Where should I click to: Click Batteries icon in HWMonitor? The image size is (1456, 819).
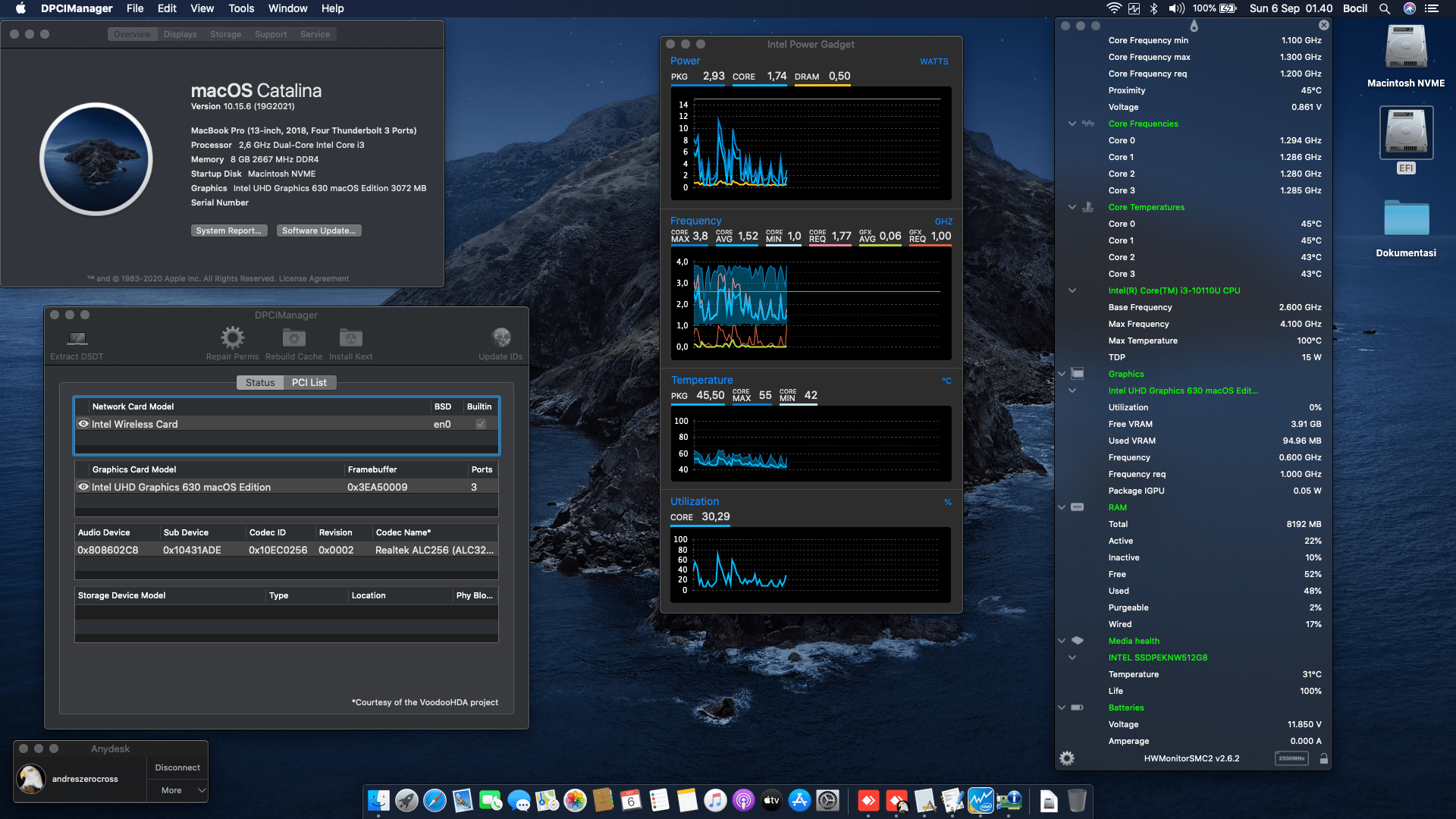[x=1077, y=708]
